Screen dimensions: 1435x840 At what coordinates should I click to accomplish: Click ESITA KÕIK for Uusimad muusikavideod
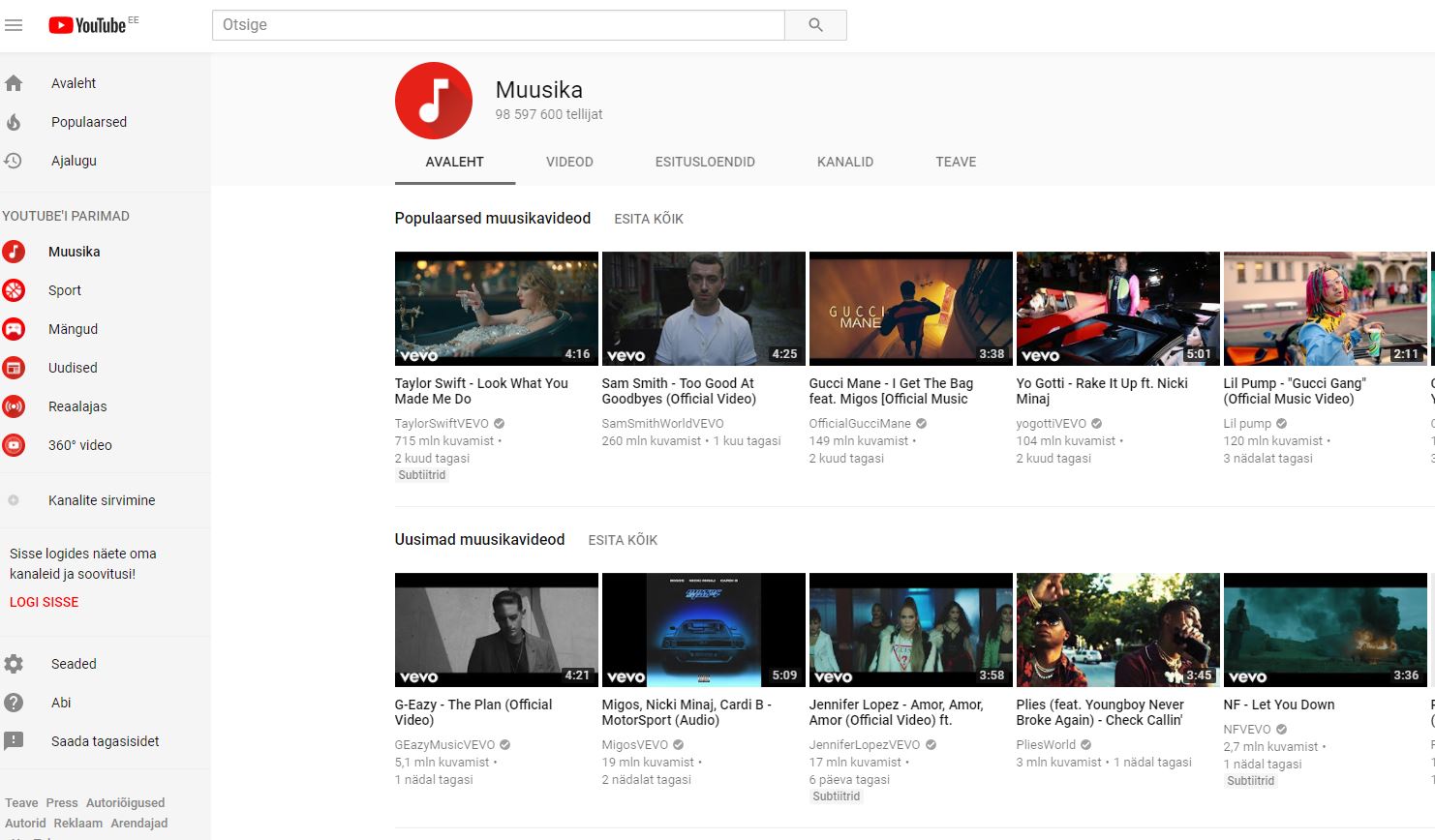pos(623,540)
